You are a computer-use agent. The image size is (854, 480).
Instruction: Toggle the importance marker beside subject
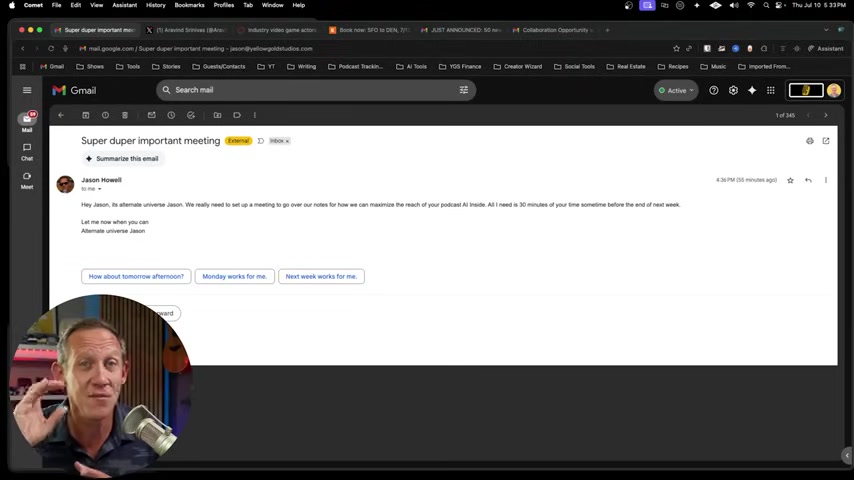click(261, 141)
